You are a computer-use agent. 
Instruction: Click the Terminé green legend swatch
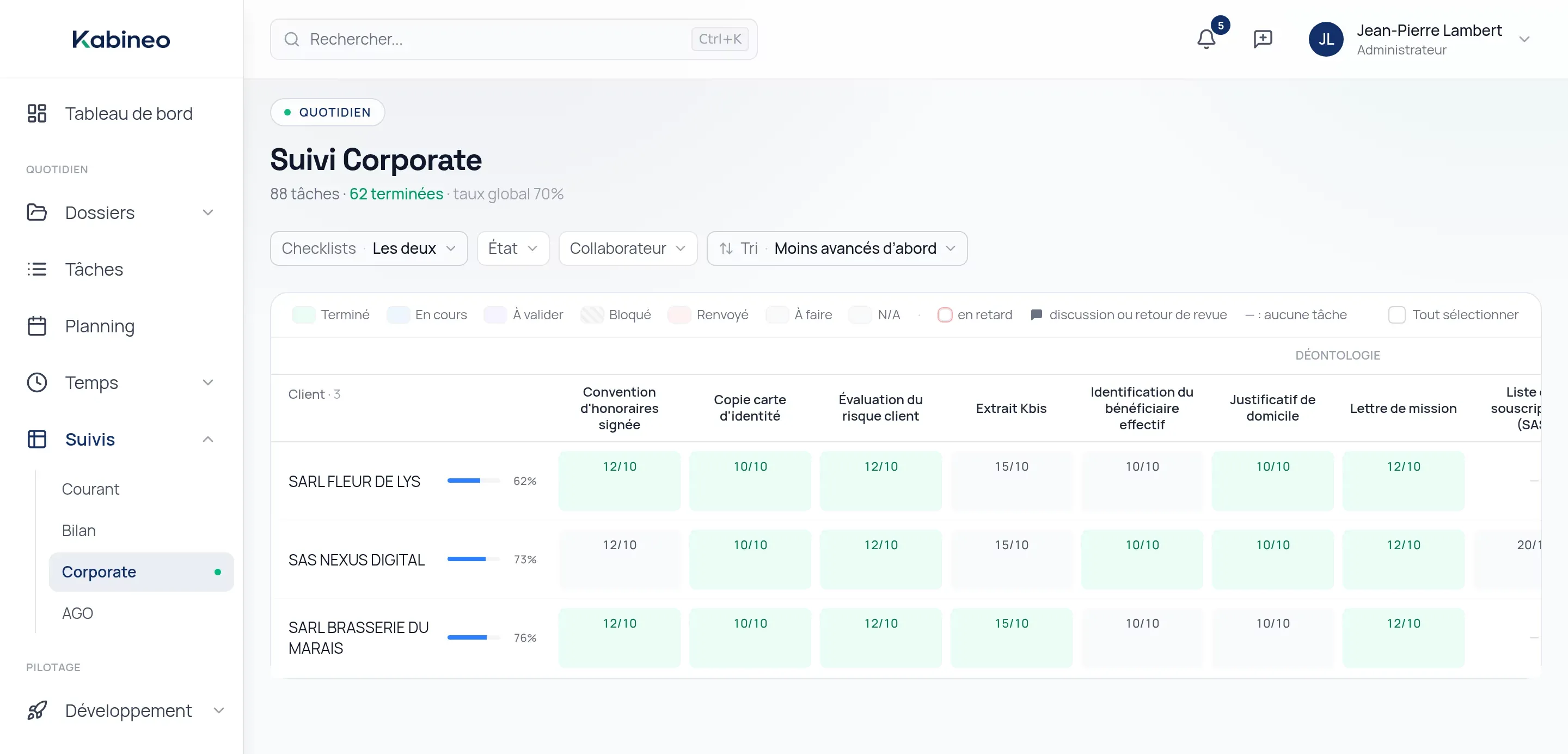click(x=303, y=315)
